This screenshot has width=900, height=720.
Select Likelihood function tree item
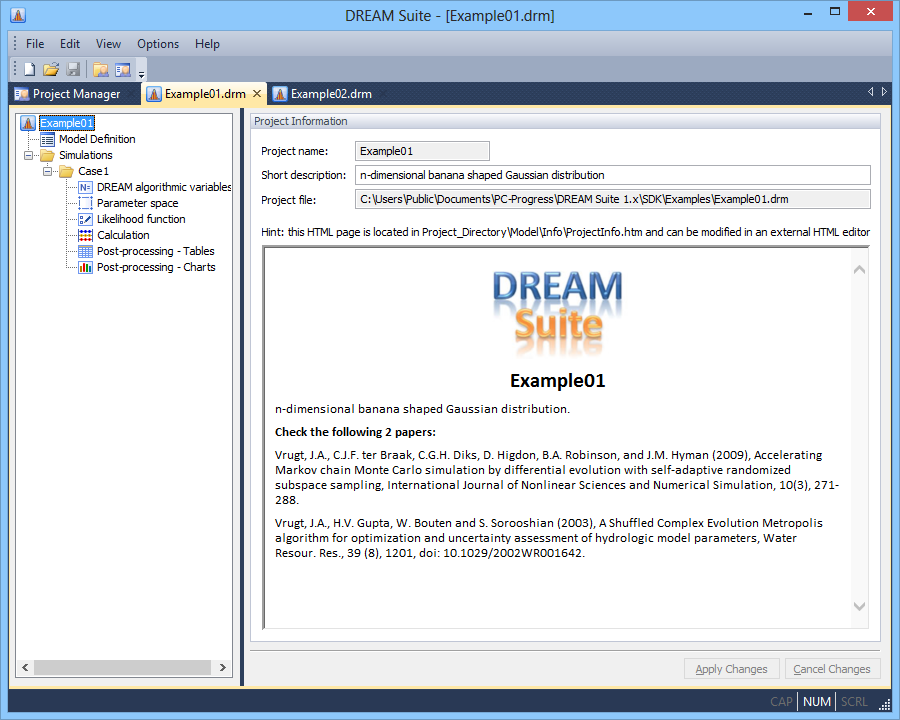141,219
